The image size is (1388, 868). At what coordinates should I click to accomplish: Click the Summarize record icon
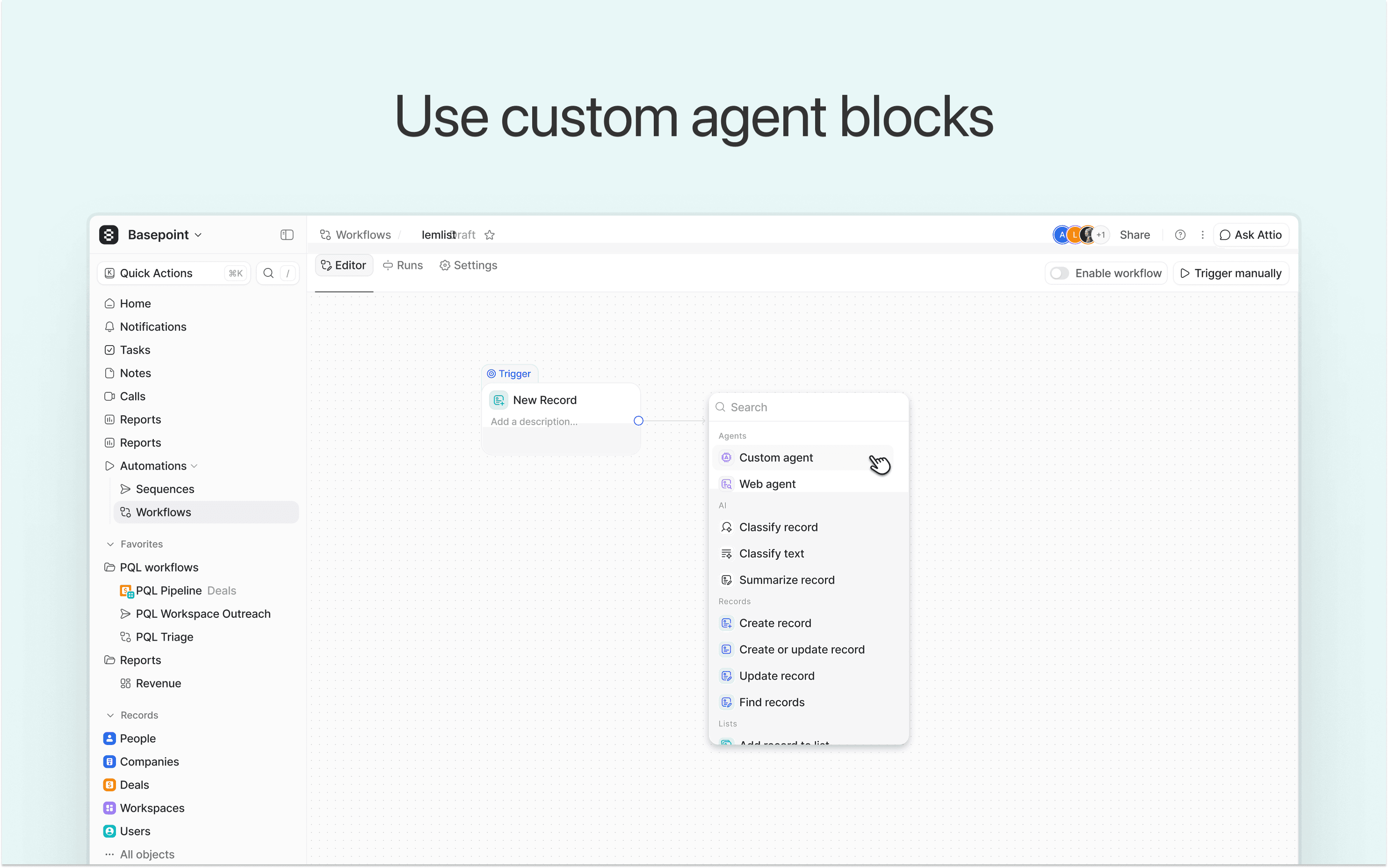tap(727, 580)
